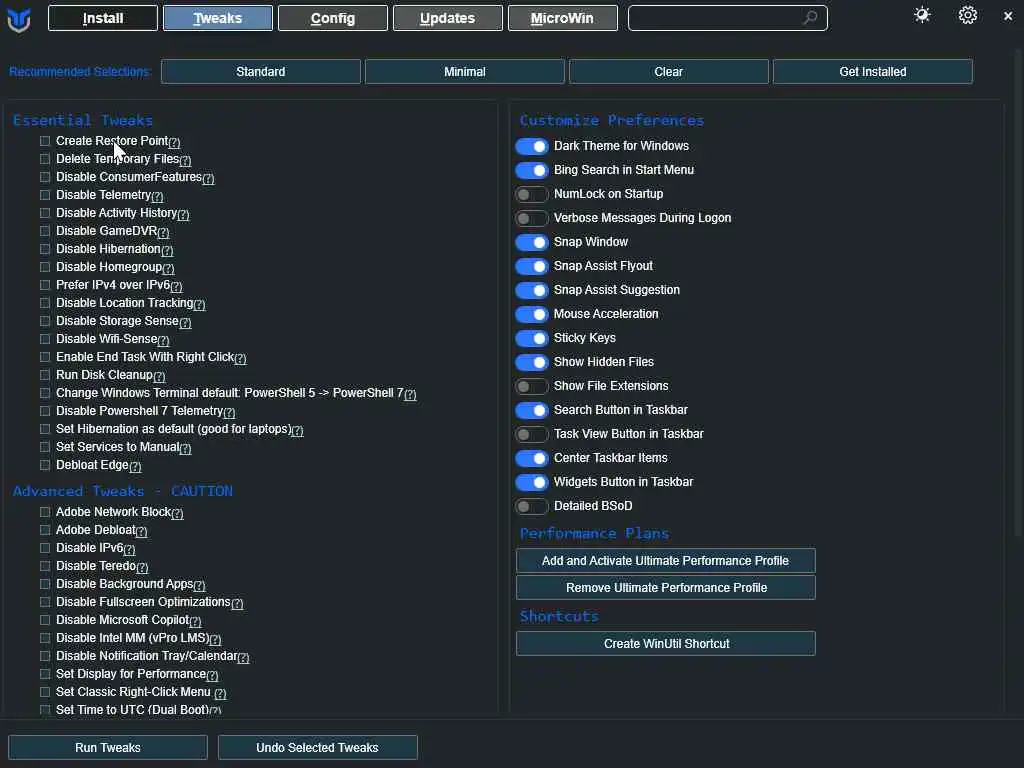Open help (?) for Debloat Edge

(135, 466)
